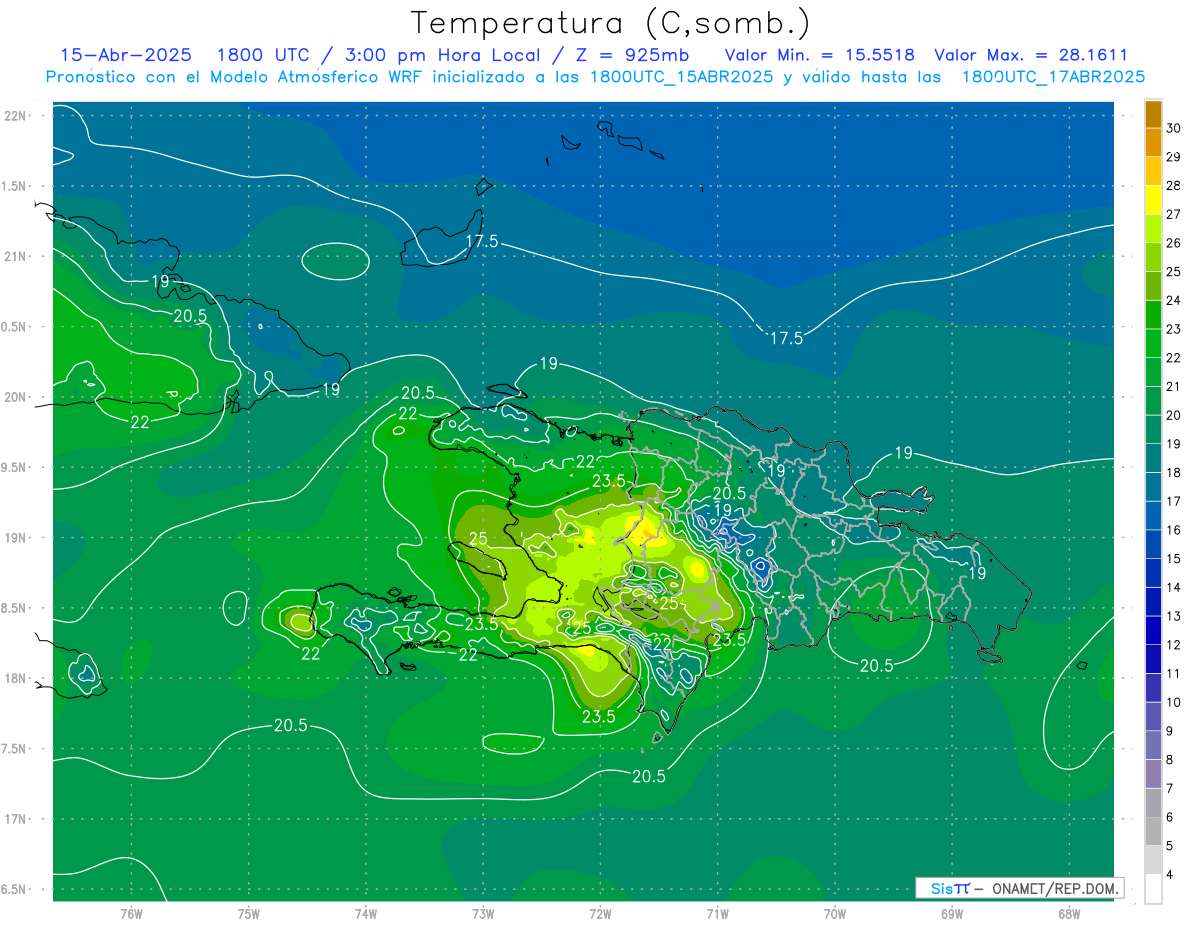Select the gray color bar segment between 5 and 6
This screenshot has width=1200, height=927.
[x=1153, y=832]
